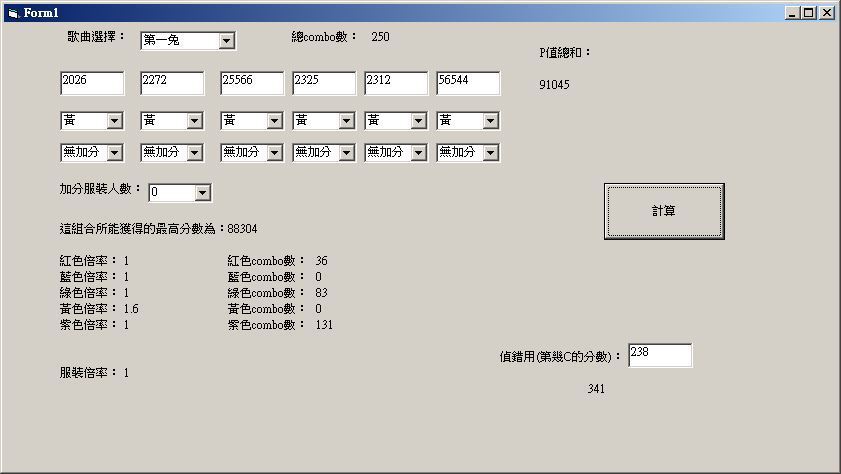The height and width of the screenshot is (474, 841).
Task: Click the 紫色combo數 value 131
Action: pyautogui.click(x=324, y=325)
